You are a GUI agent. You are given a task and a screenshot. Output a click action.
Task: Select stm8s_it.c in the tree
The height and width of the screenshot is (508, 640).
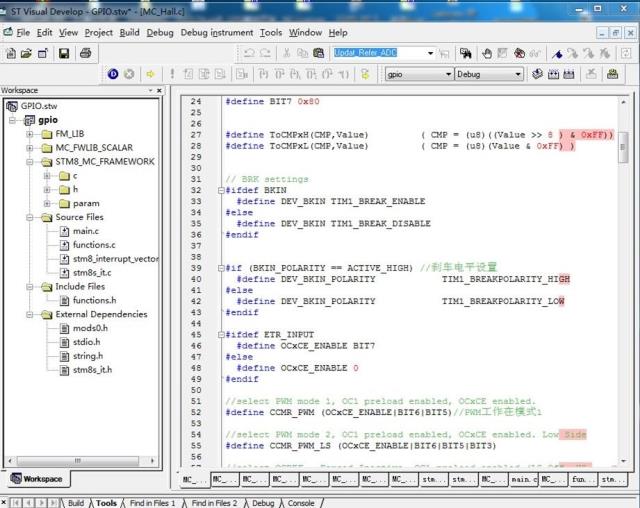point(92,273)
